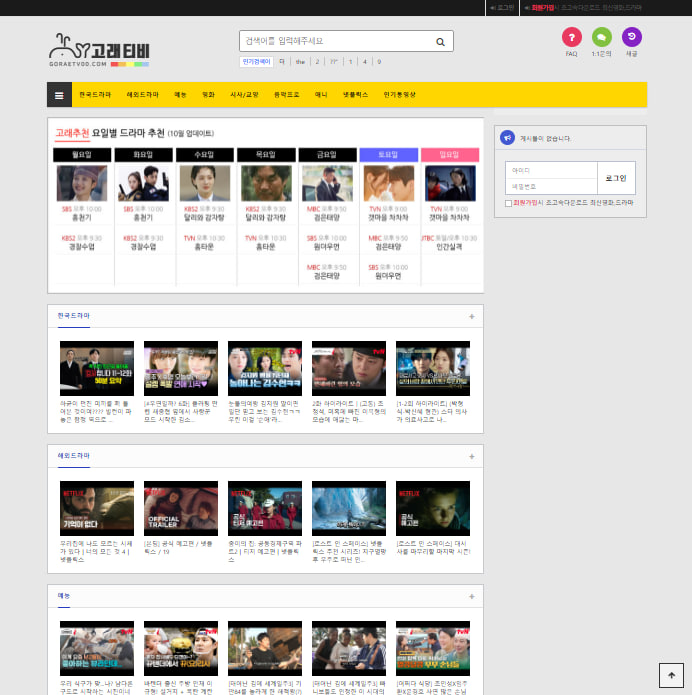Click the purple new posts icon
692x695 pixels.
click(x=632, y=37)
